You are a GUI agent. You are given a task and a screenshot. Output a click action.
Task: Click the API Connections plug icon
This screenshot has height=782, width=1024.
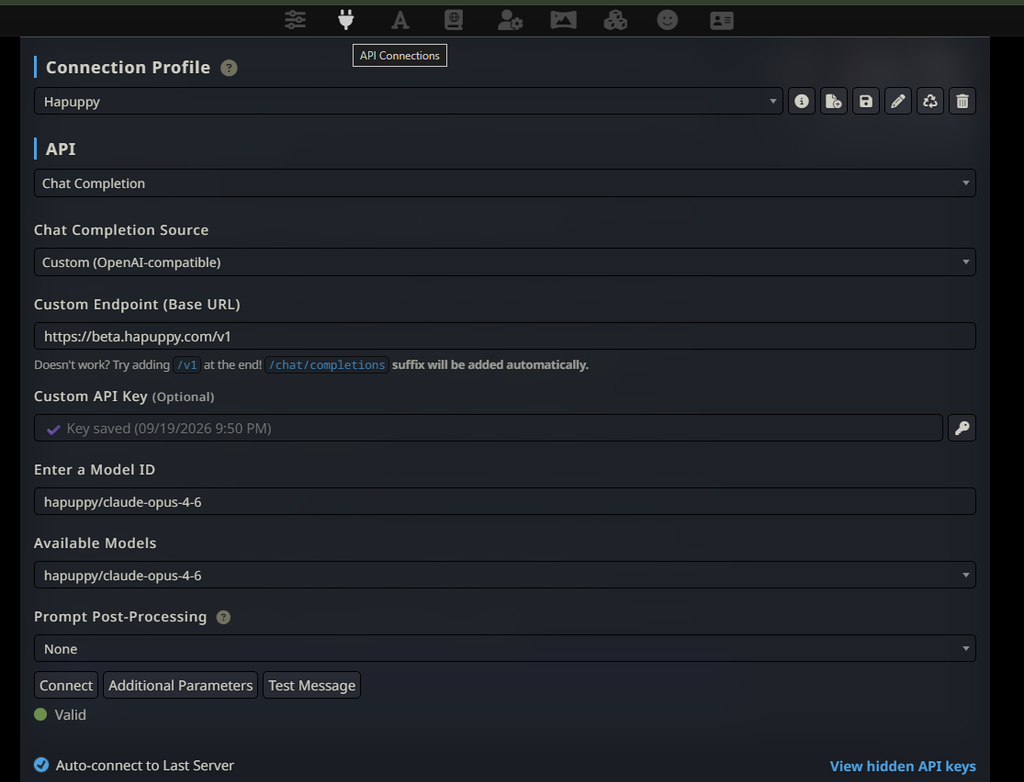point(346,20)
